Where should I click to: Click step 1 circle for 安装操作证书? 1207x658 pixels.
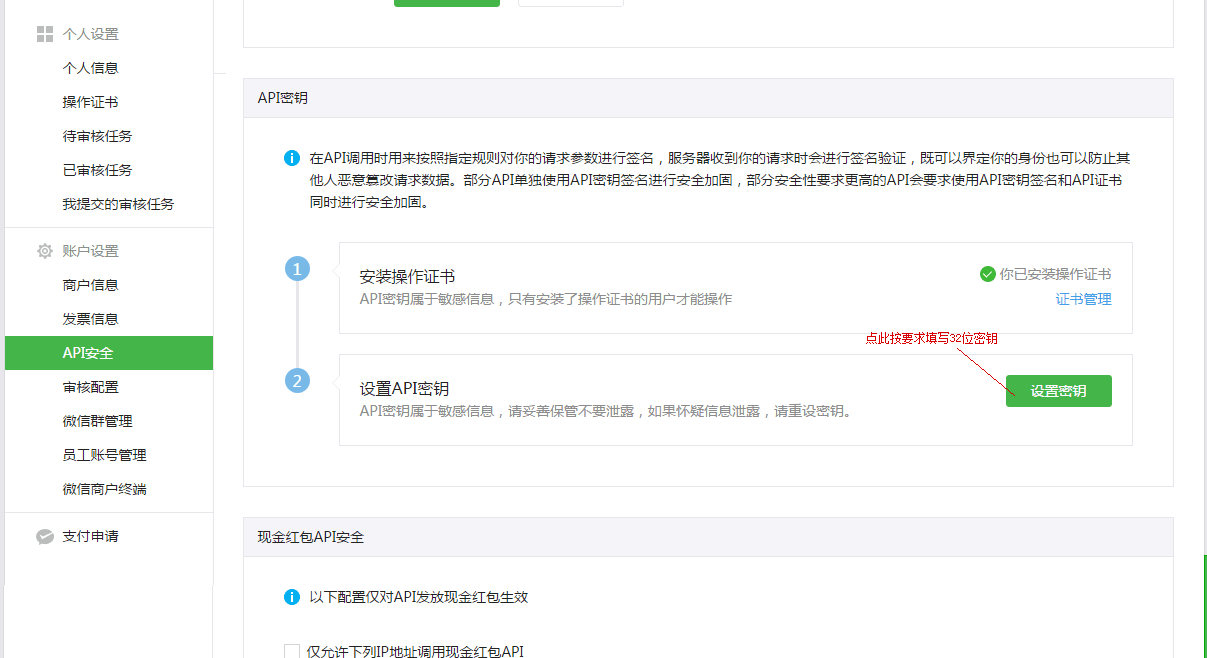(297, 269)
